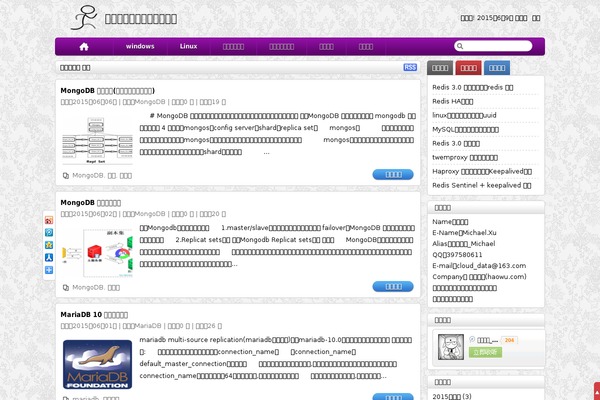Open the 'Redis HA' sidebar link
600x400 pixels.
tap(453, 101)
